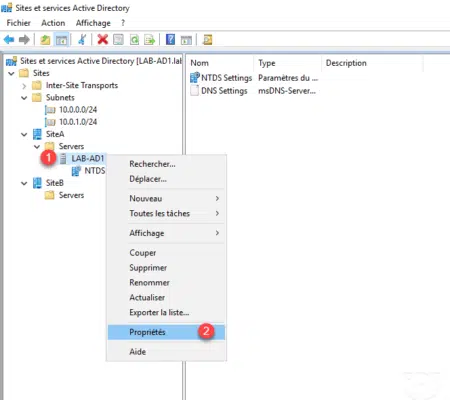
Task: Click the 10.0.1.0/24 subnet icon
Action: (x=50, y=122)
